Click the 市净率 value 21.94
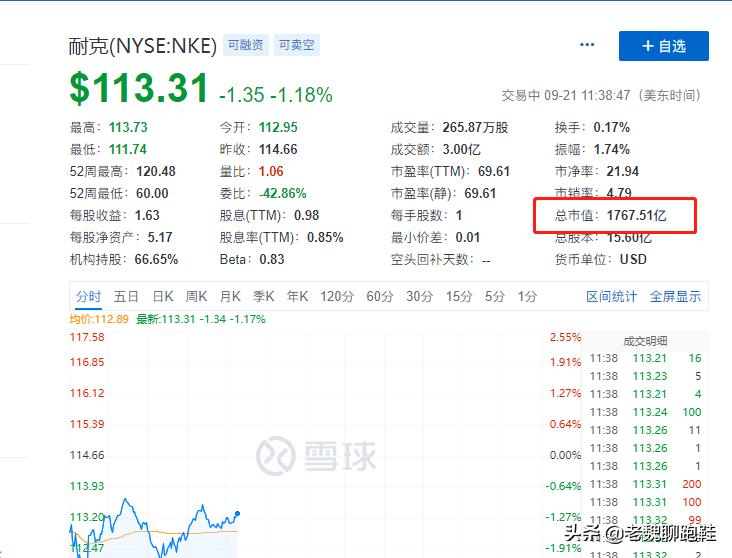The image size is (732, 558). [623, 171]
